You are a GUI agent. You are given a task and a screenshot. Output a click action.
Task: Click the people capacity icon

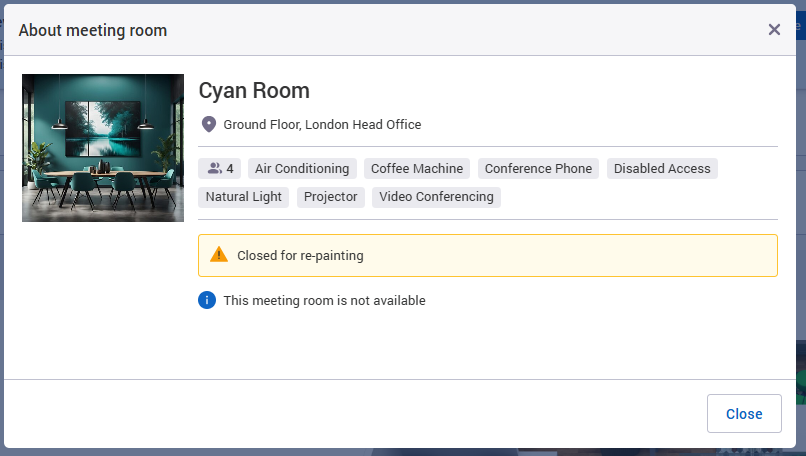tap(214, 169)
